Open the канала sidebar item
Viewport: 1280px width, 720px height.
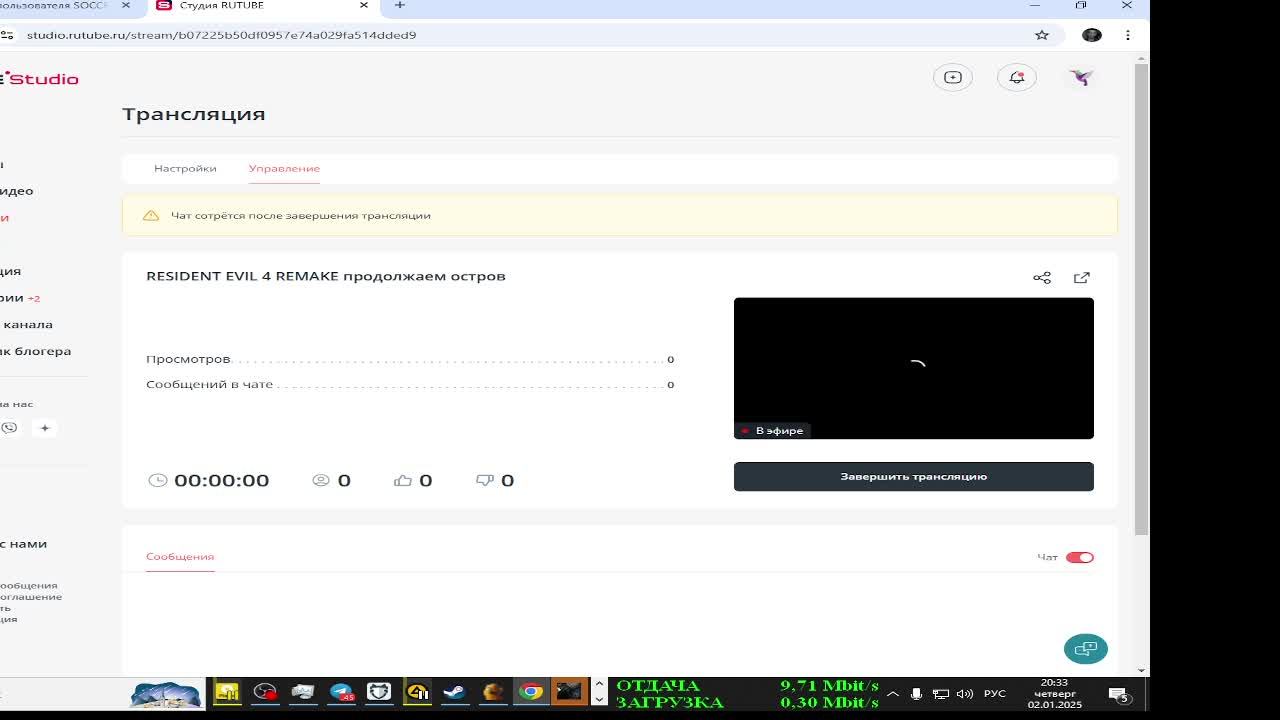(26, 324)
